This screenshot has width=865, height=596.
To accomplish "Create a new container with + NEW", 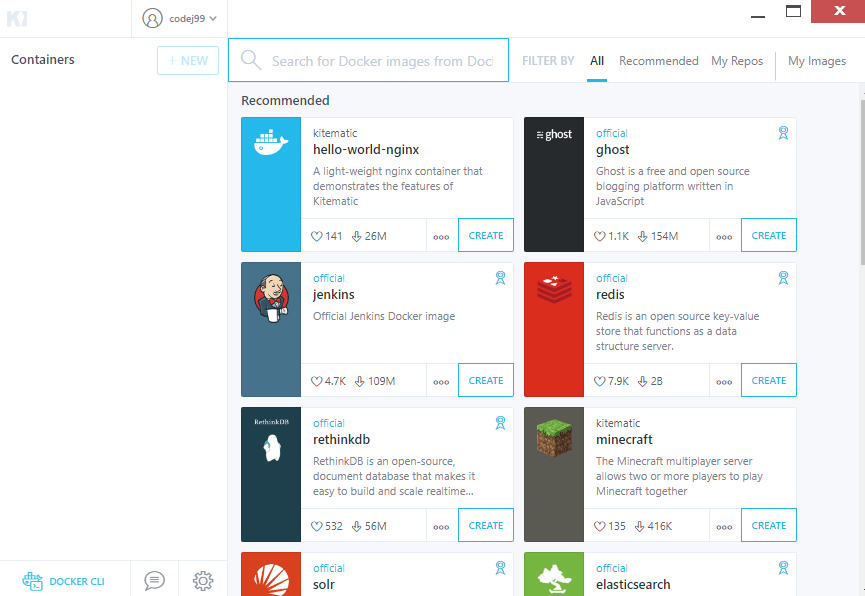I will pos(188,61).
